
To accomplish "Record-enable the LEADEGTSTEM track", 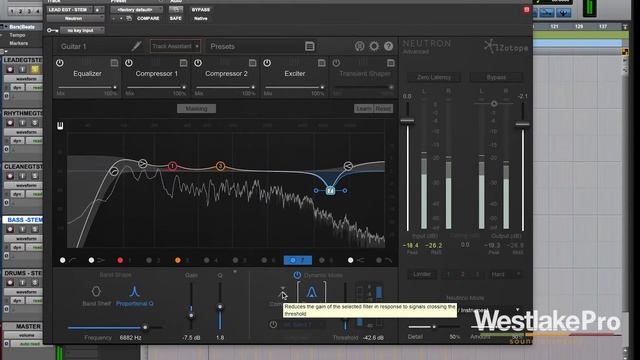I will coord(10,69).
